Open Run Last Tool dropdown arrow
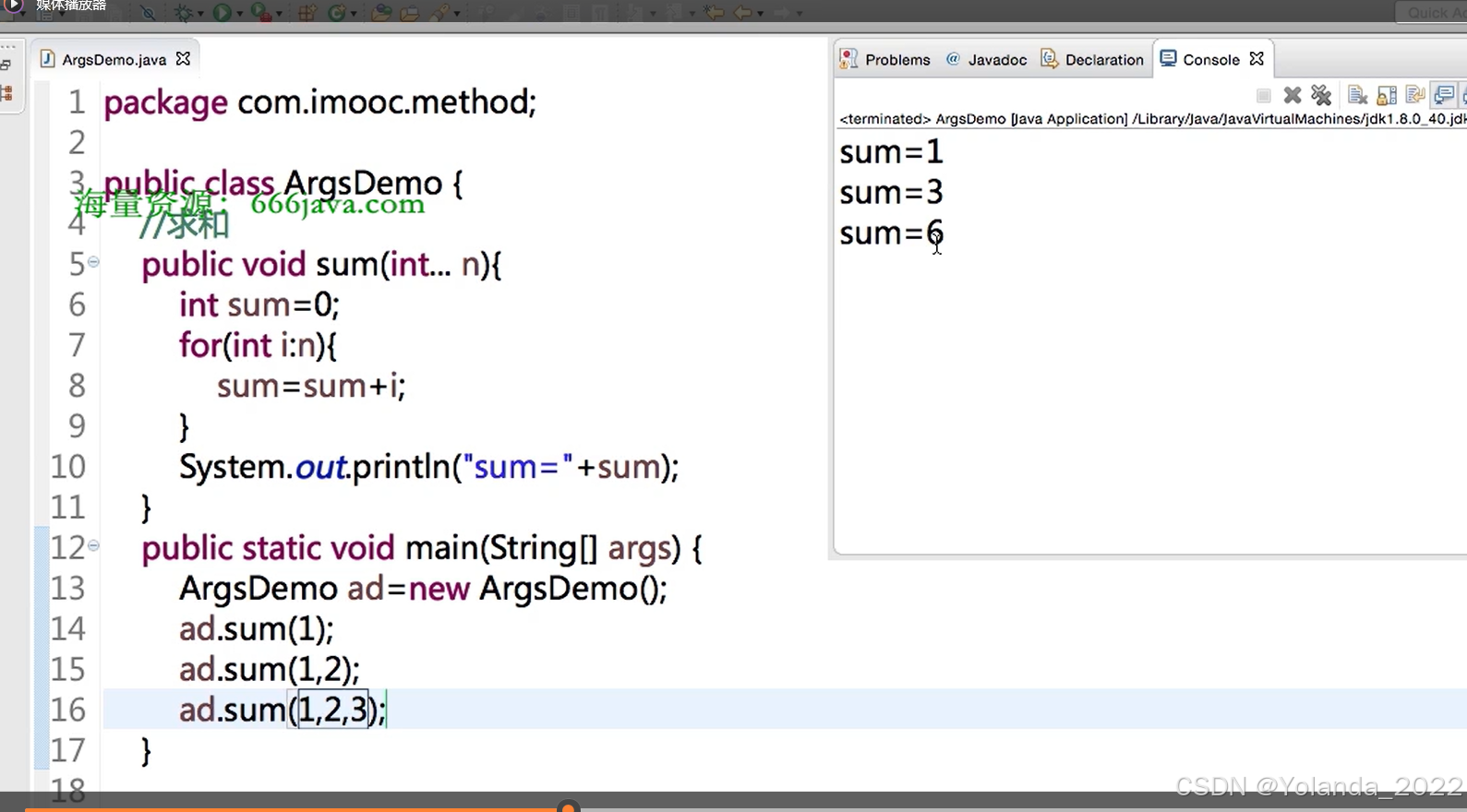Screen dimensions: 1467x812 [279, 14]
